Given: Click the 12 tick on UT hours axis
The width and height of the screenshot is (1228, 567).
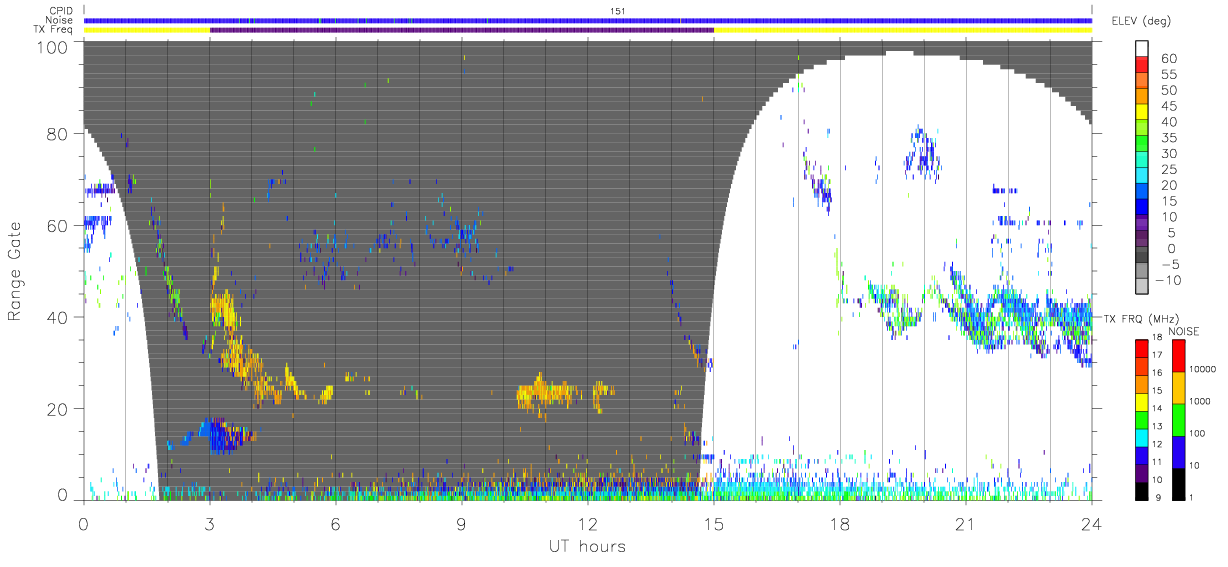Looking at the screenshot, I should (587, 523).
